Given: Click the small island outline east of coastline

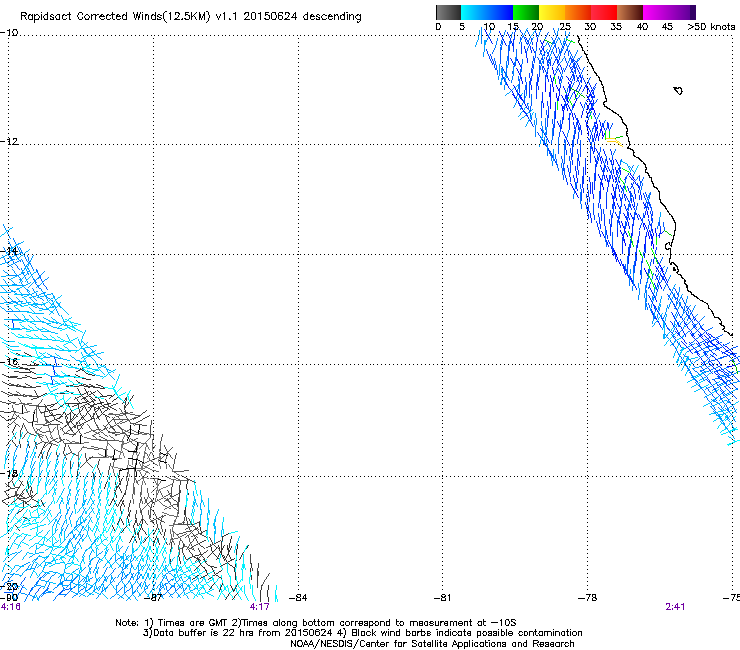Looking at the screenshot, I should 678,90.
